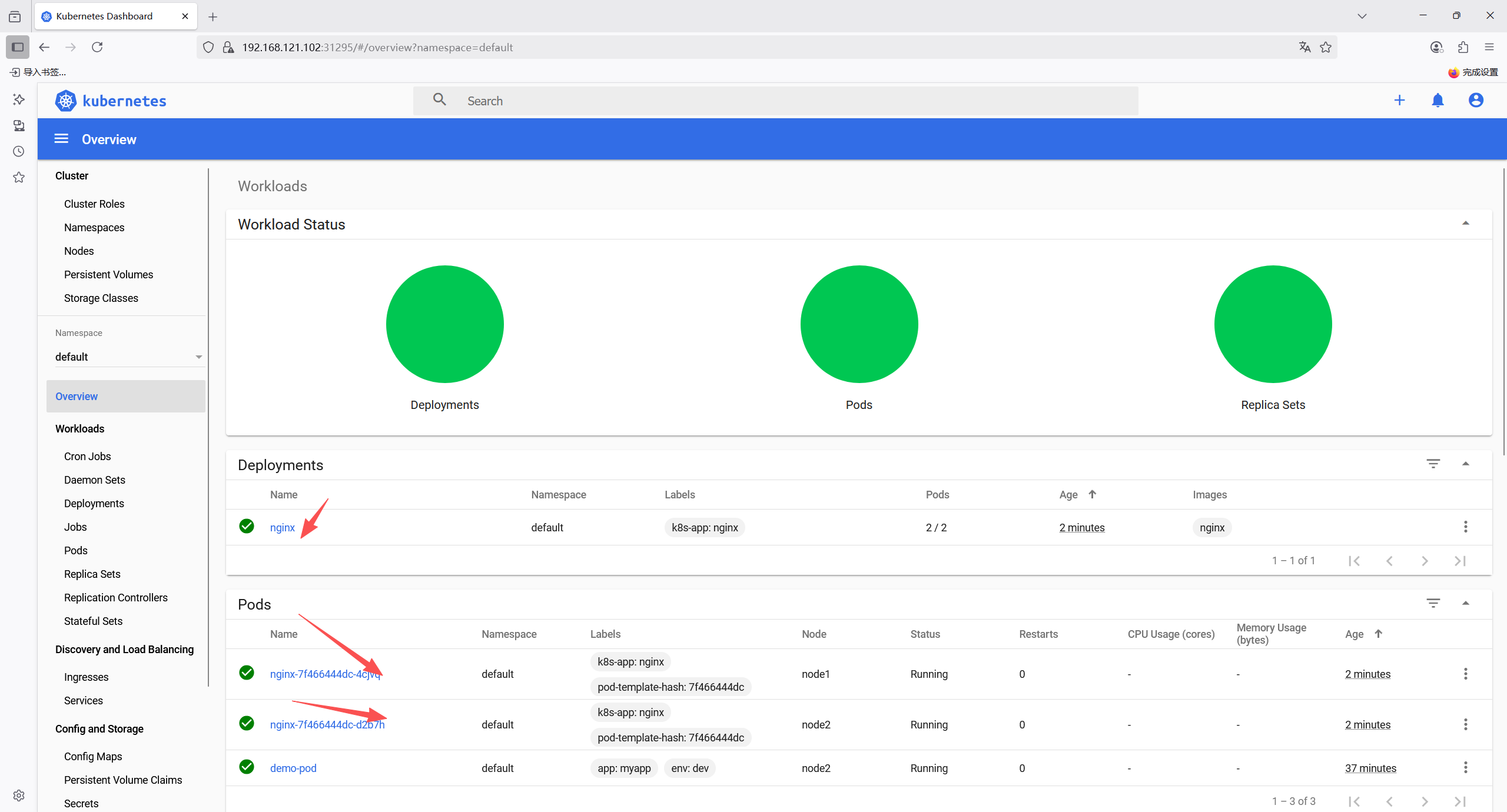Image resolution: width=1507 pixels, height=812 pixels.
Task: Open the browser tab list chevron
Action: click(1362, 16)
